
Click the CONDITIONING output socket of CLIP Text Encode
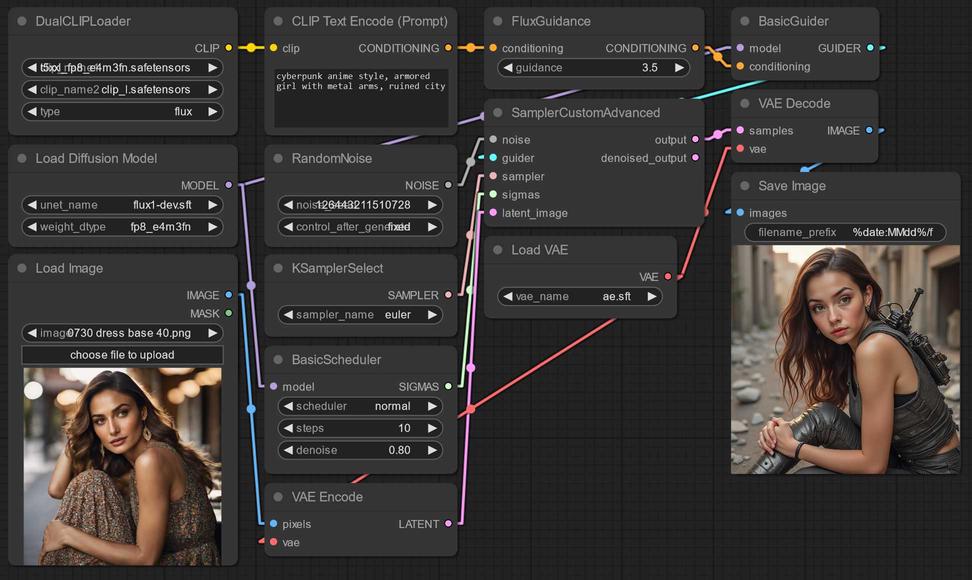[448, 48]
